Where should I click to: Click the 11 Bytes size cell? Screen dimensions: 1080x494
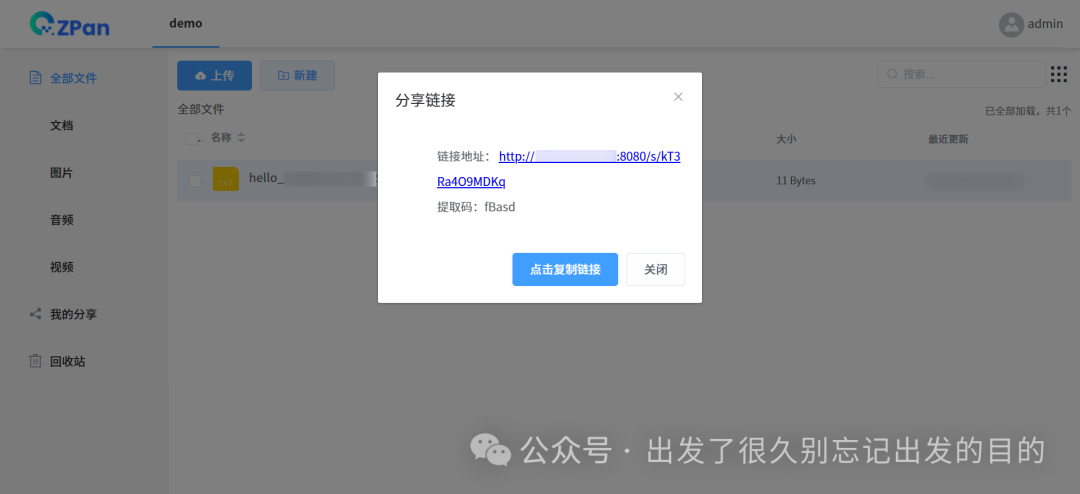click(x=796, y=181)
